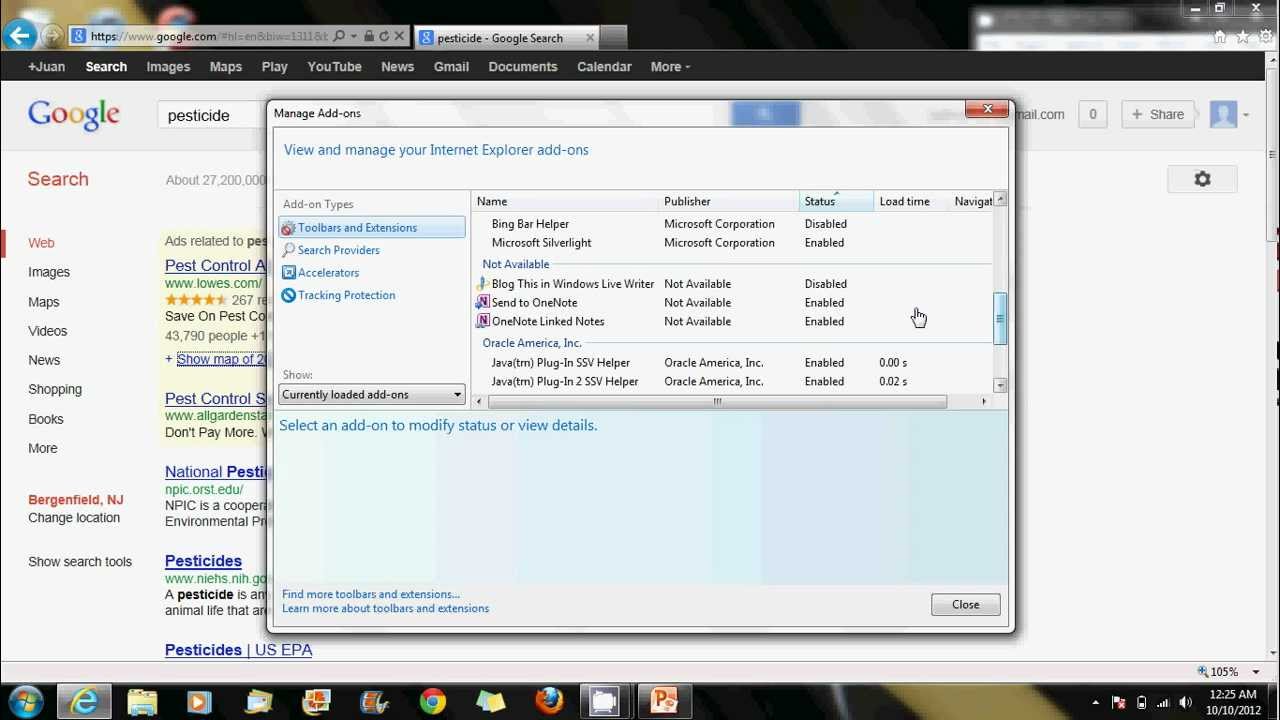Click the Share button on Google page
The width and height of the screenshot is (1280, 720).
[1157, 114]
